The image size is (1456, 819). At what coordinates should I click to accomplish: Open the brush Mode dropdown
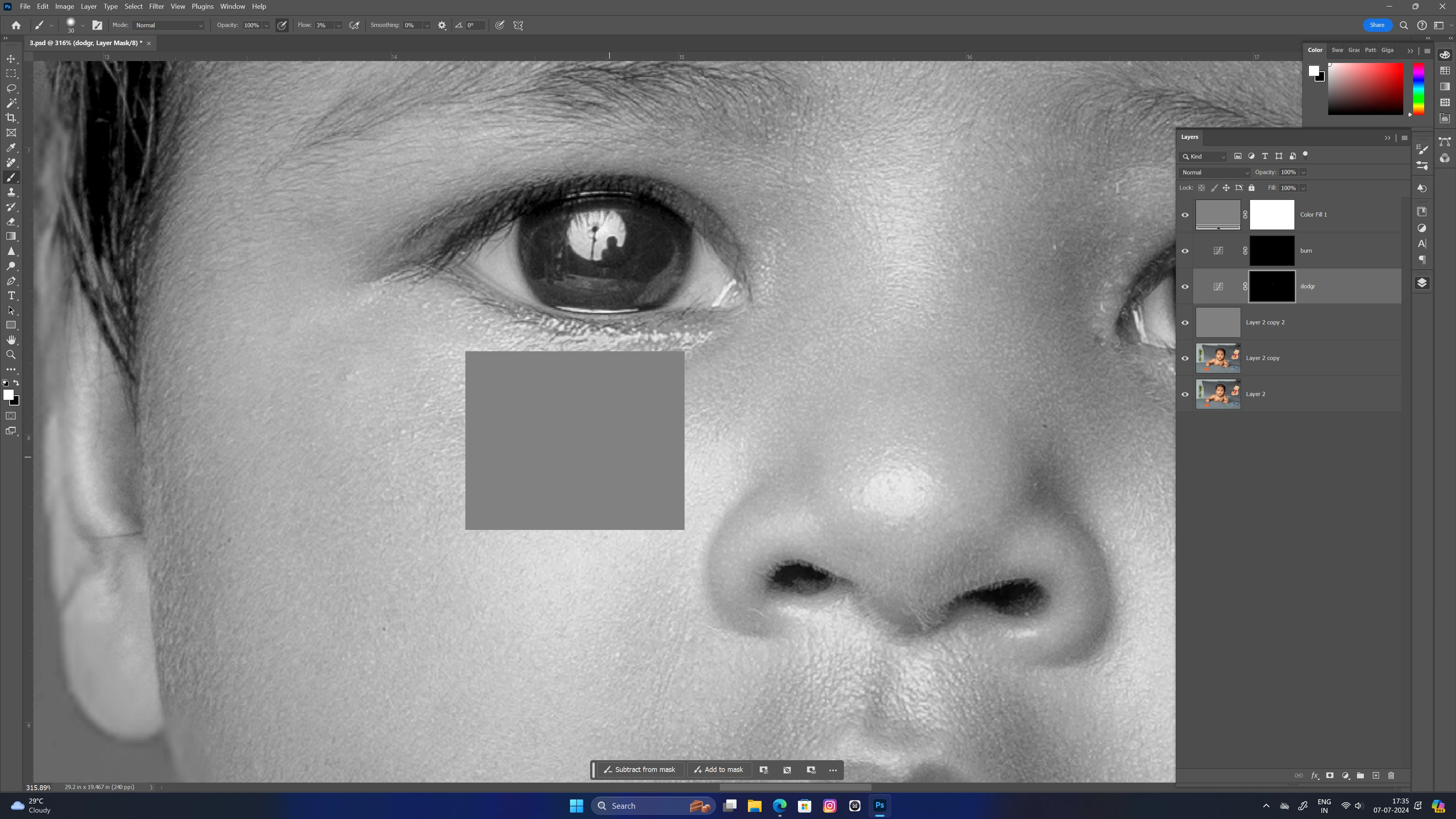click(168, 25)
